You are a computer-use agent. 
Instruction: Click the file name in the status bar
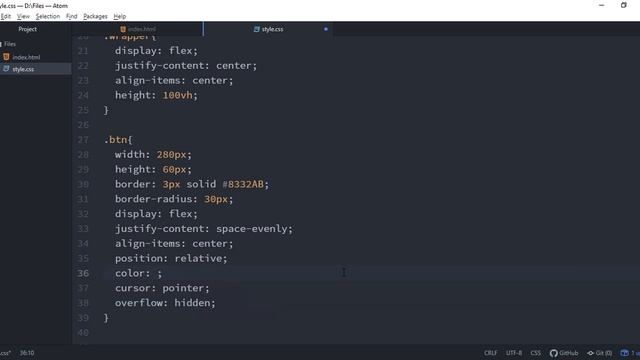pyautogui.click(x=5, y=353)
